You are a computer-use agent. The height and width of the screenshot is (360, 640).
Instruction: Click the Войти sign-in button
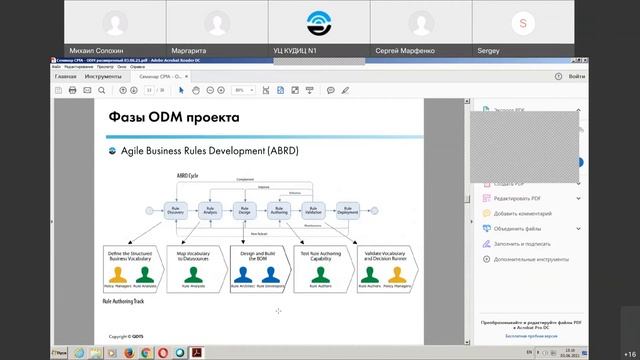click(x=577, y=76)
